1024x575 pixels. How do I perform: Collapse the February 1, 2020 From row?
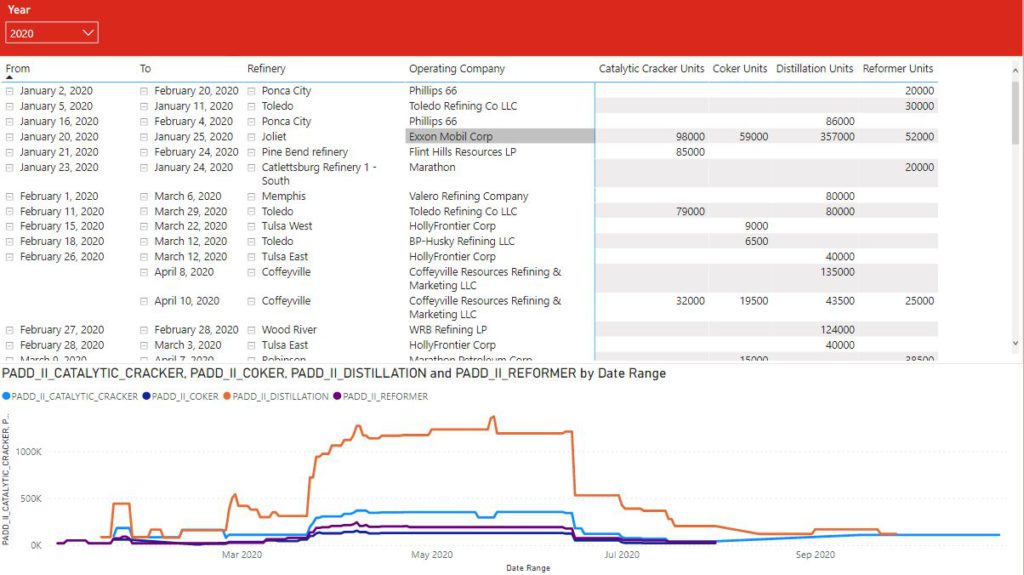tap(10, 197)
